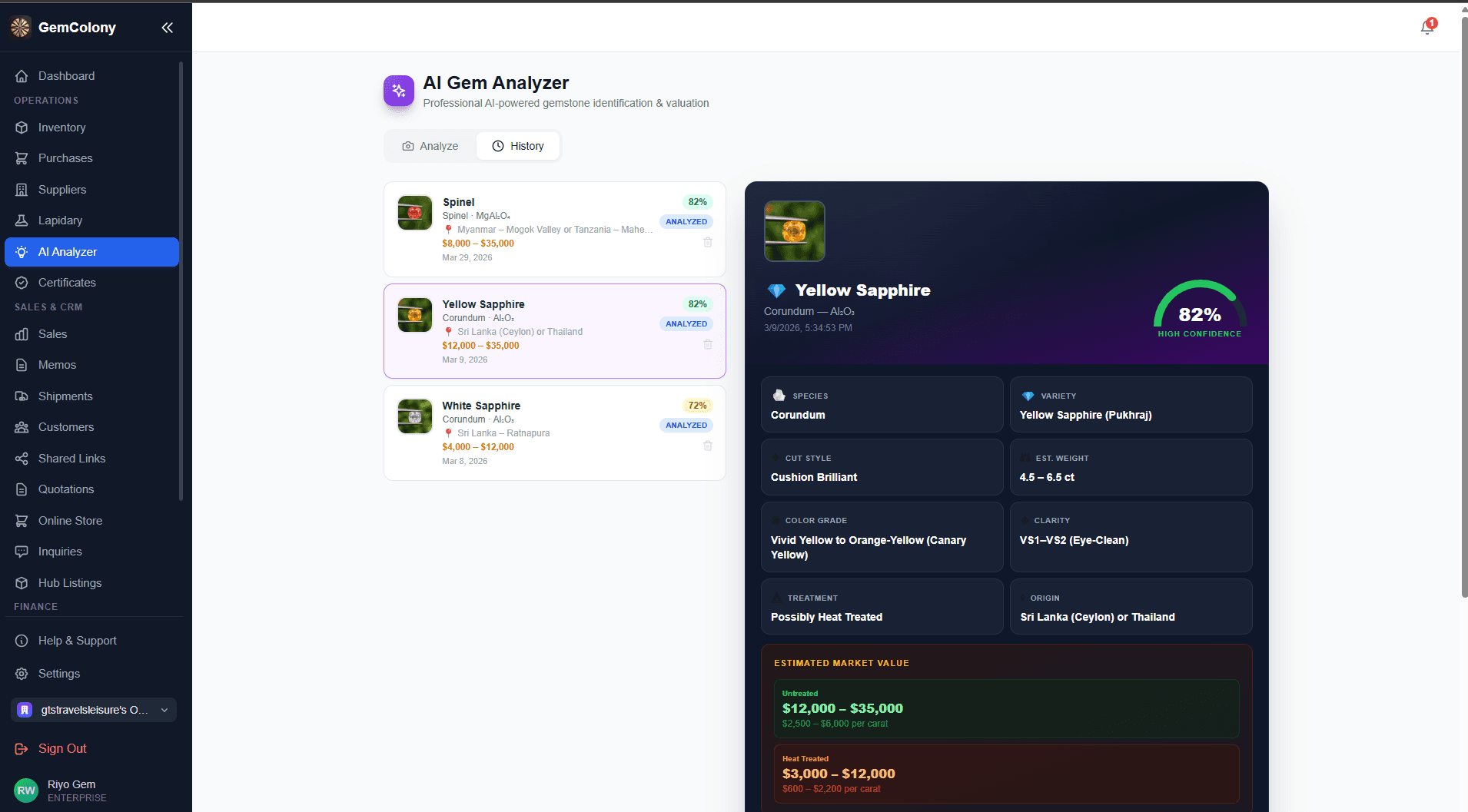Delete the Yellow Sapphire history entry
This screenshot has width=1468, height=812.
pyautogui.click(x=708, y=344)
